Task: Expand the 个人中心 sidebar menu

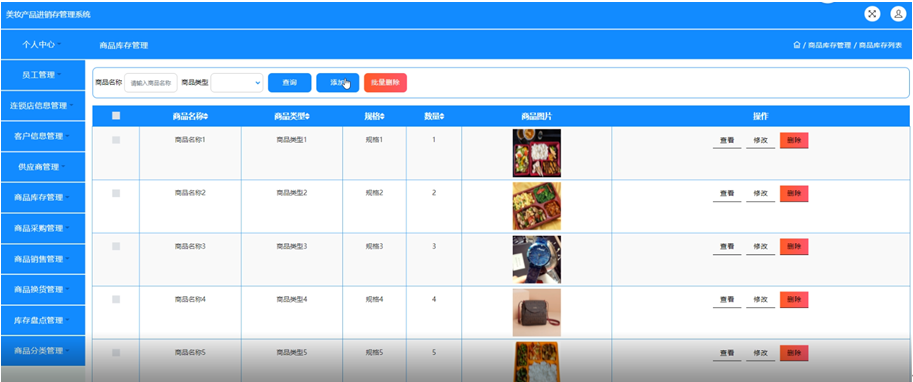Action: [x=43, y=44]
